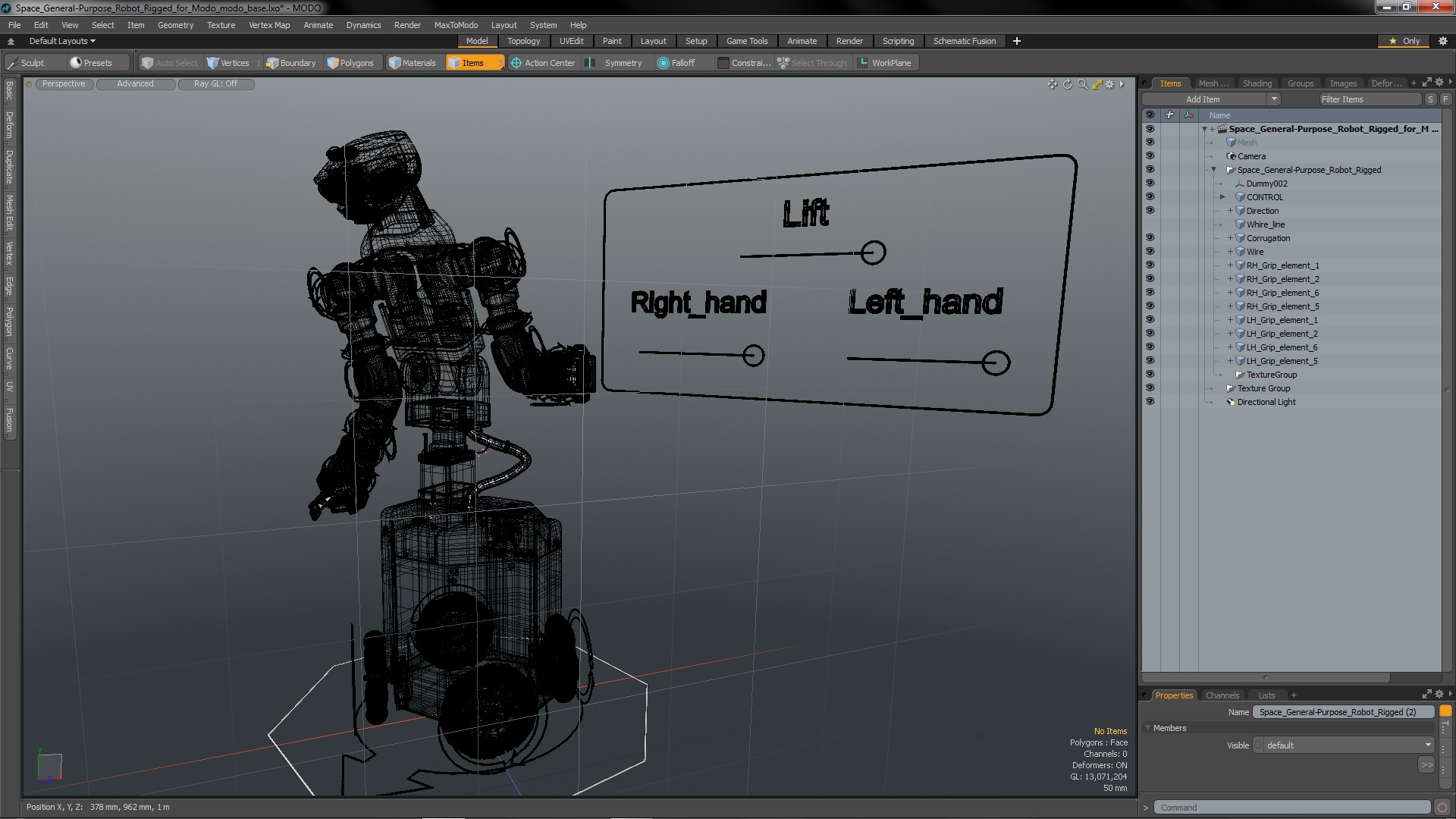This screenshot has height=819, width=1456.
Task: Click the viewport rotate icon
Action: [x=1068, y=84]
